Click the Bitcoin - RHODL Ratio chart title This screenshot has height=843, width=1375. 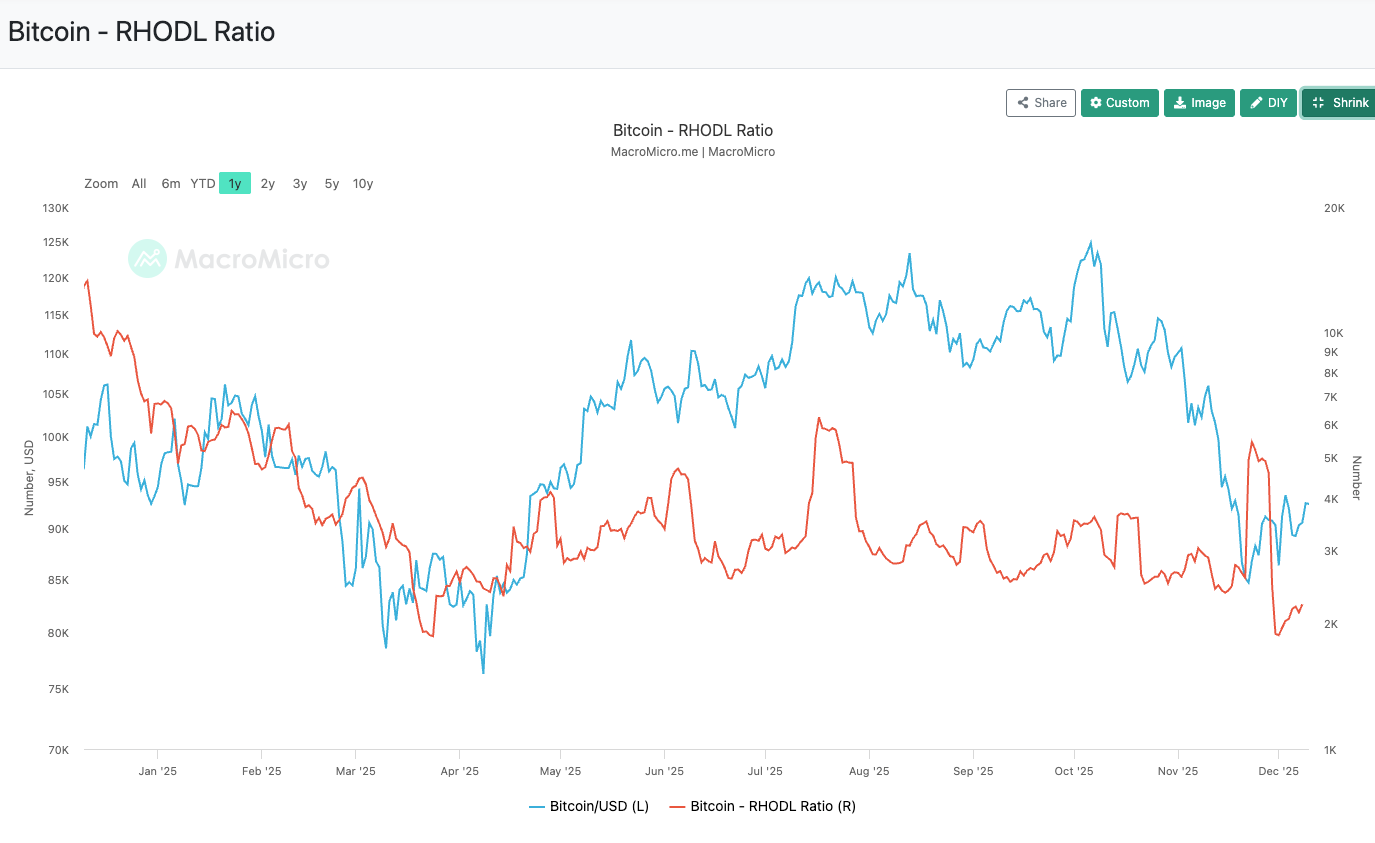point(692,130)
